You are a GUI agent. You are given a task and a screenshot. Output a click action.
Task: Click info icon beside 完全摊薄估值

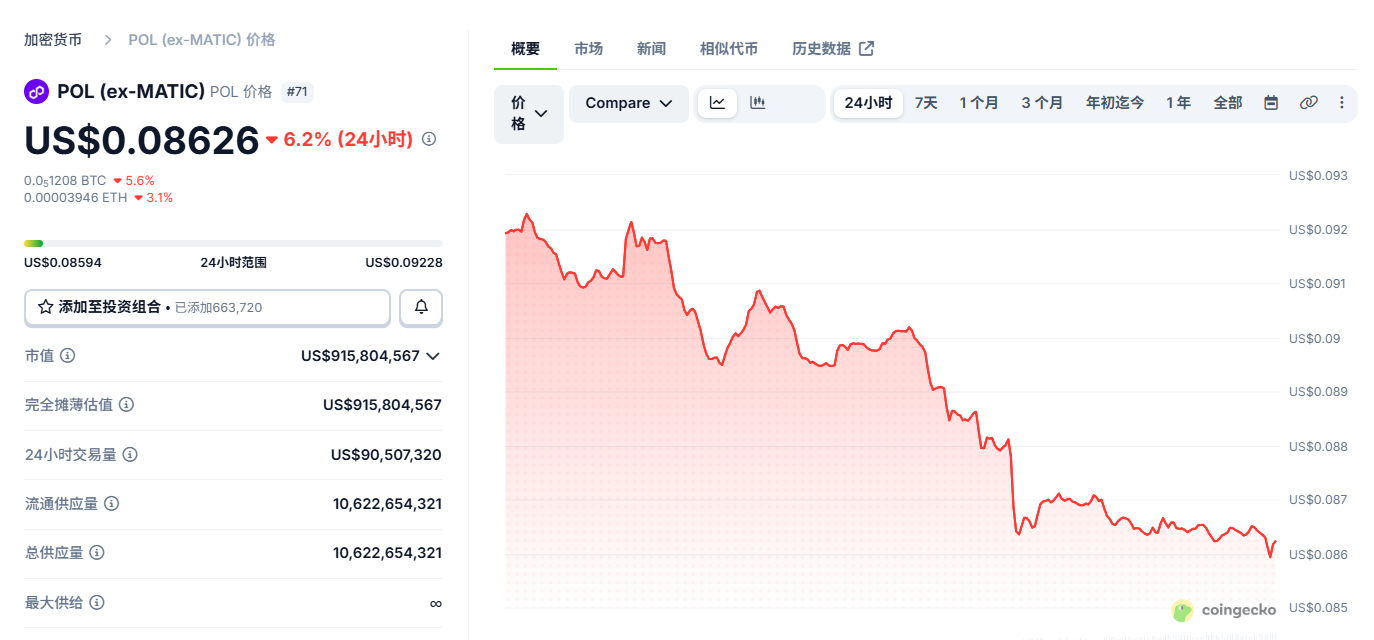[127, 405]
